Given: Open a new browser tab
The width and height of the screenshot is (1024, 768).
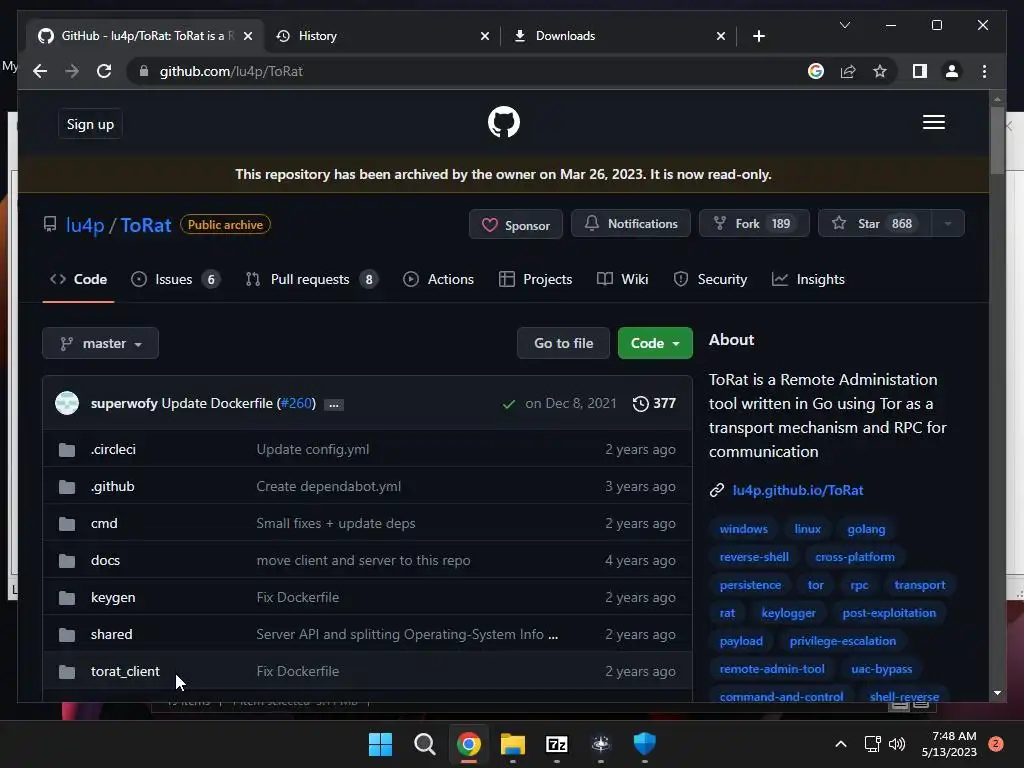Looking at the screenshot, I should point(758,36).
